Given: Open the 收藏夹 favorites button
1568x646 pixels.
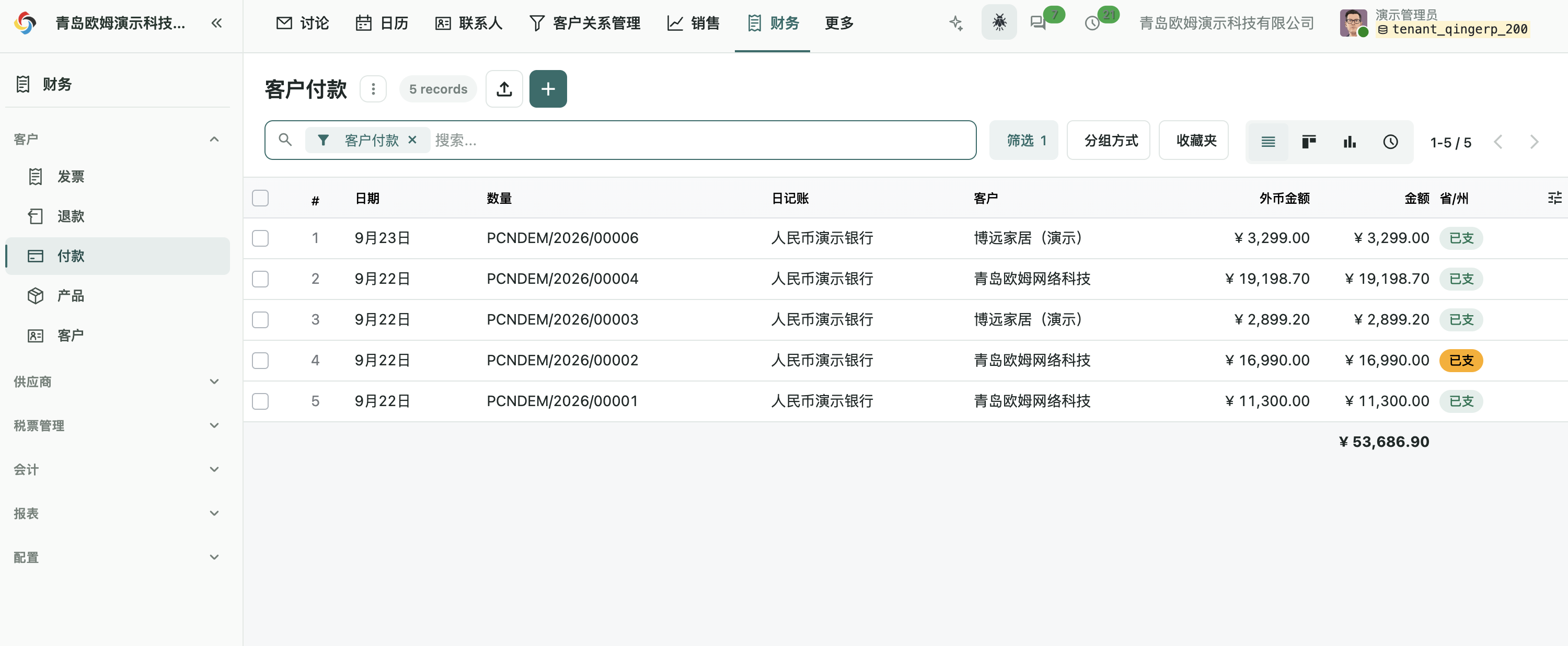Looking at the screenshot, I should pyautogui.click(x=1194, y=141).
